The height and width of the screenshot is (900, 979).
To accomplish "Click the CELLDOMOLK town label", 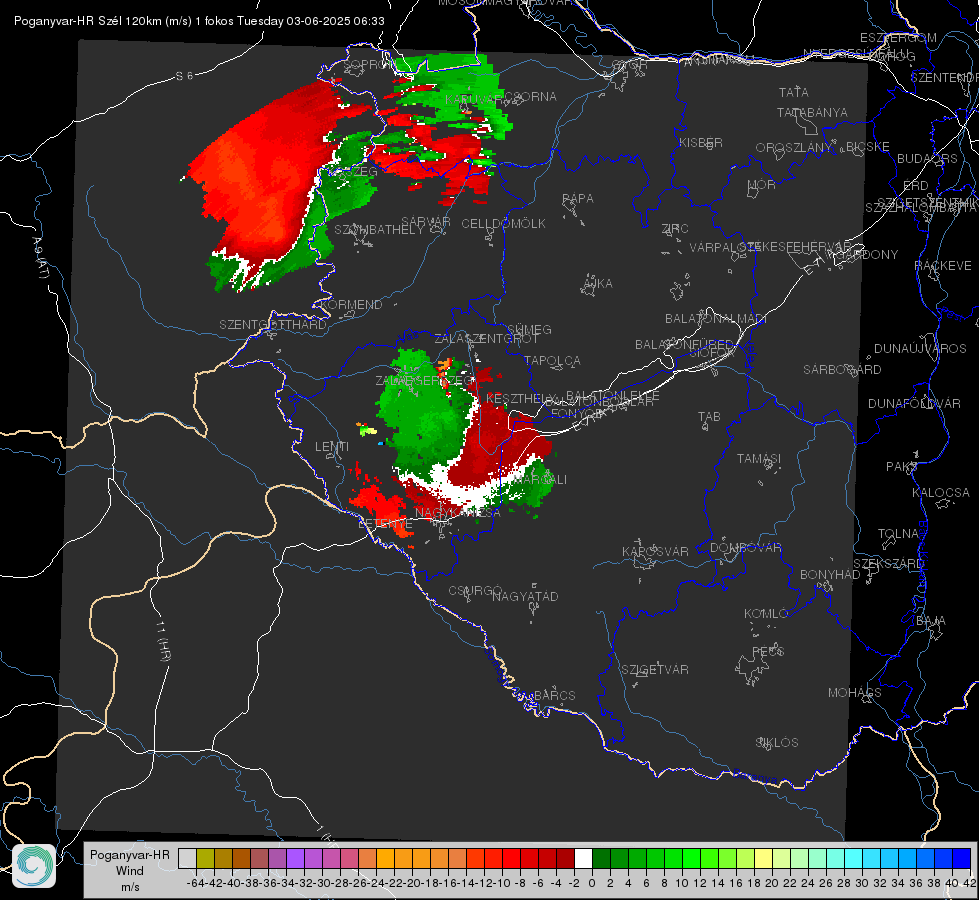I will 504,224.
